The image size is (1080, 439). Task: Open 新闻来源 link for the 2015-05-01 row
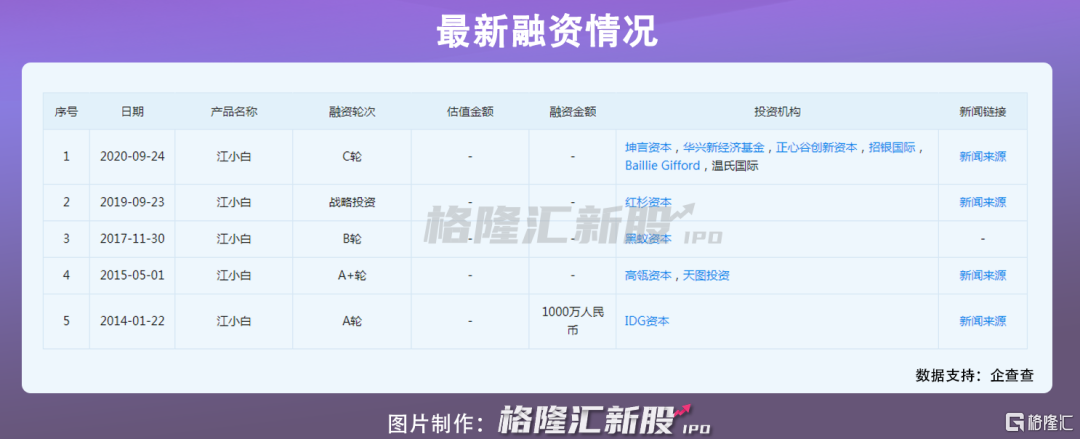tap(982, 275)
